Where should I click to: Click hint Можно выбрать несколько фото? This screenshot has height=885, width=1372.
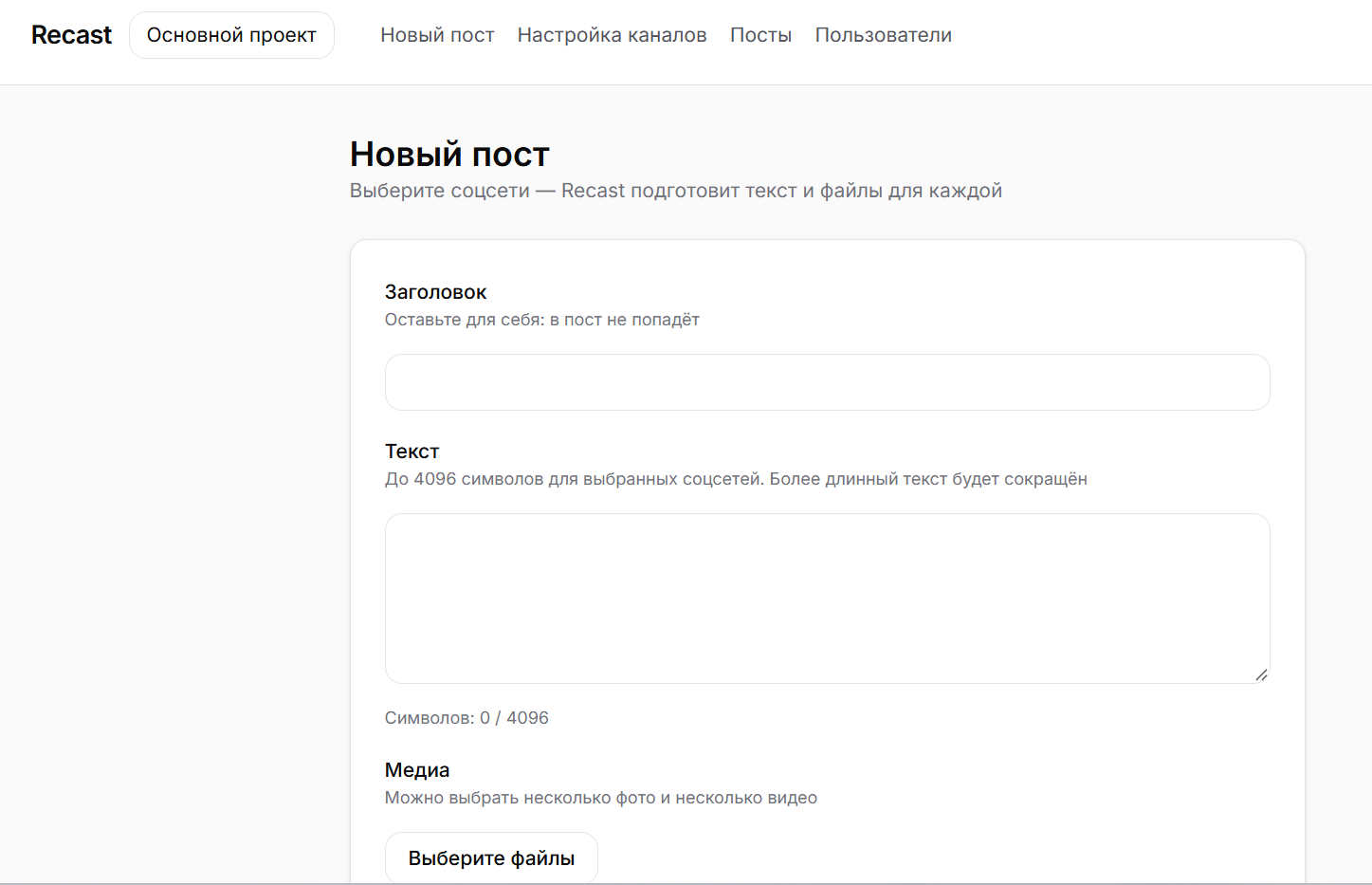[x=601, y=798]
